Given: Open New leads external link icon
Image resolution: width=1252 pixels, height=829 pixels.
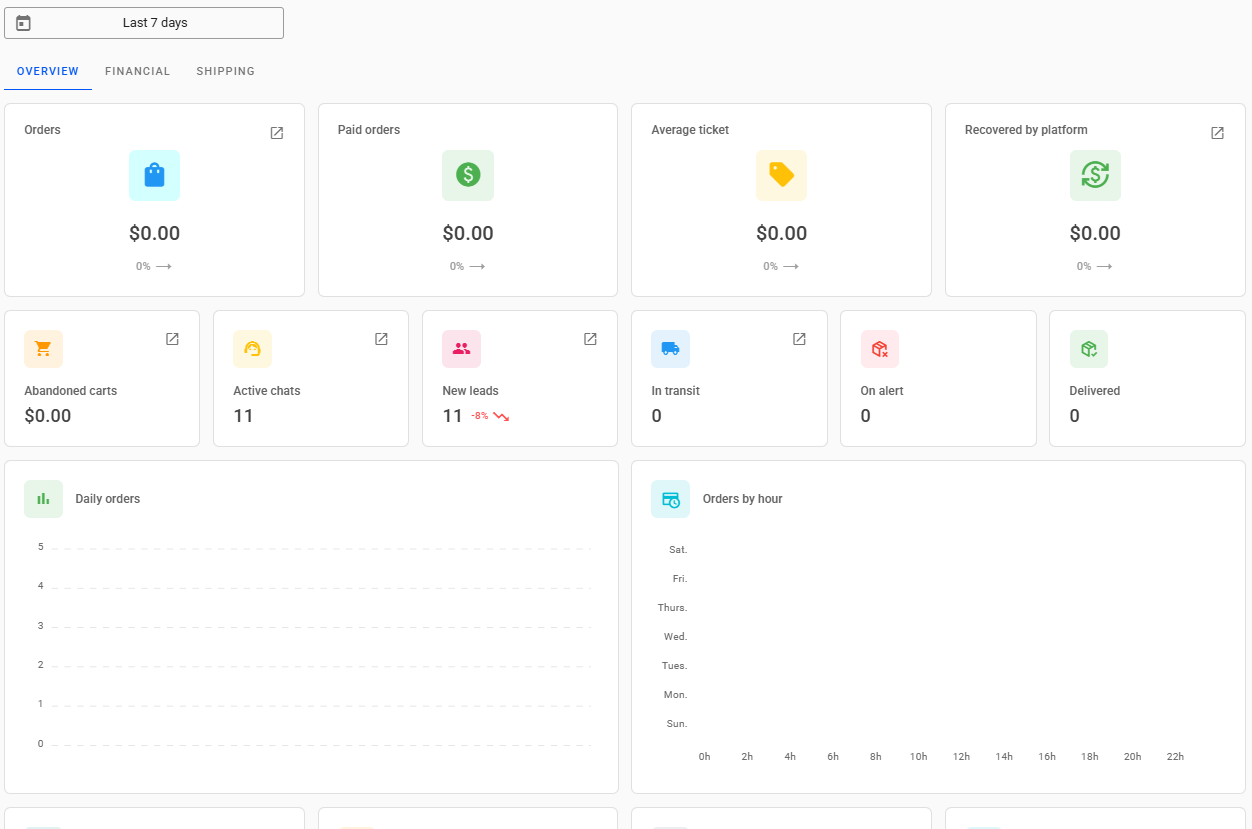Looking at the screenshot, I should point(590,339).
